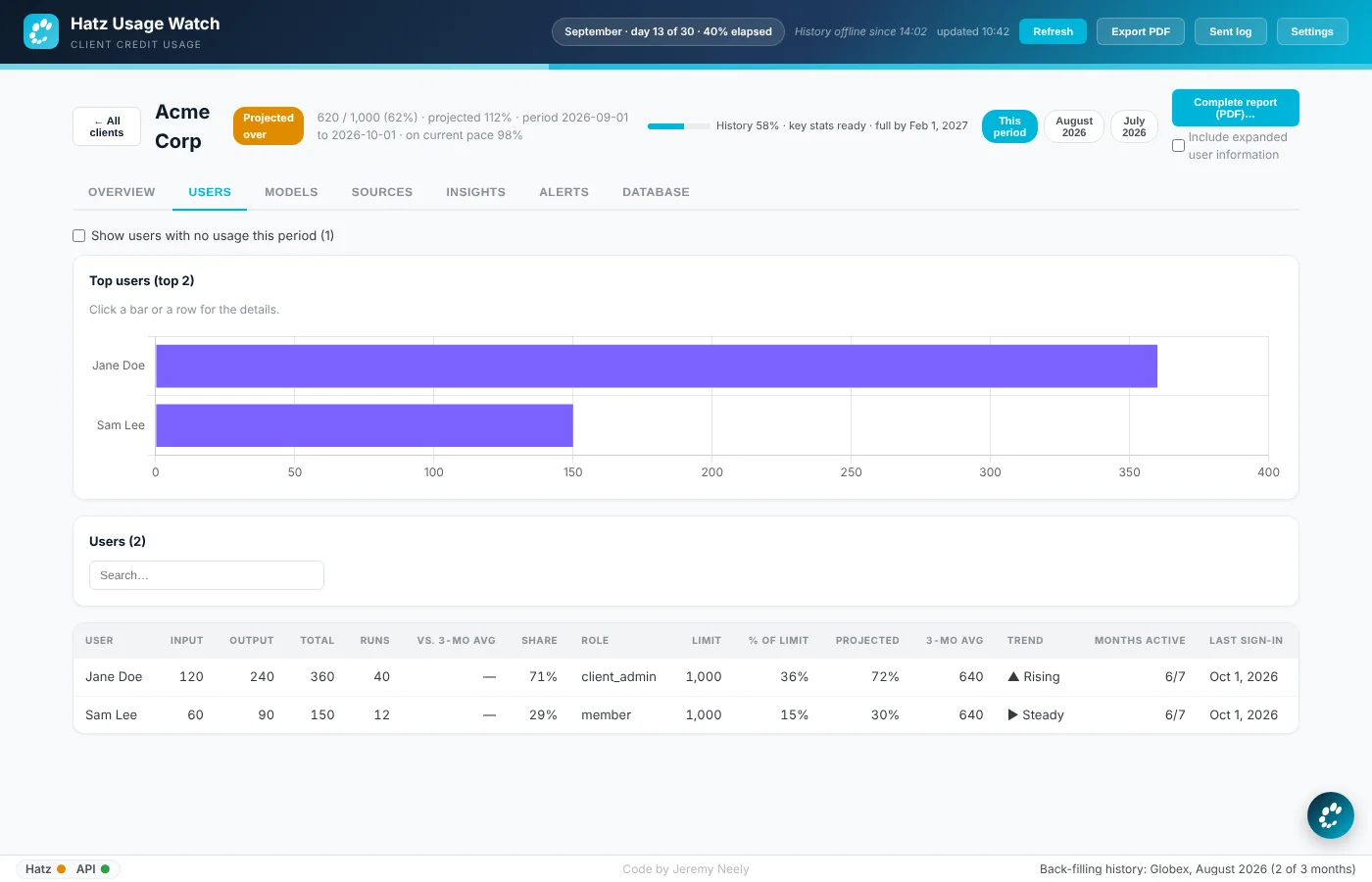This screenshot has width=1372, height=882.
Task: Tick Include expanded user information checkbox
Action: click(x=1179, y=146)
